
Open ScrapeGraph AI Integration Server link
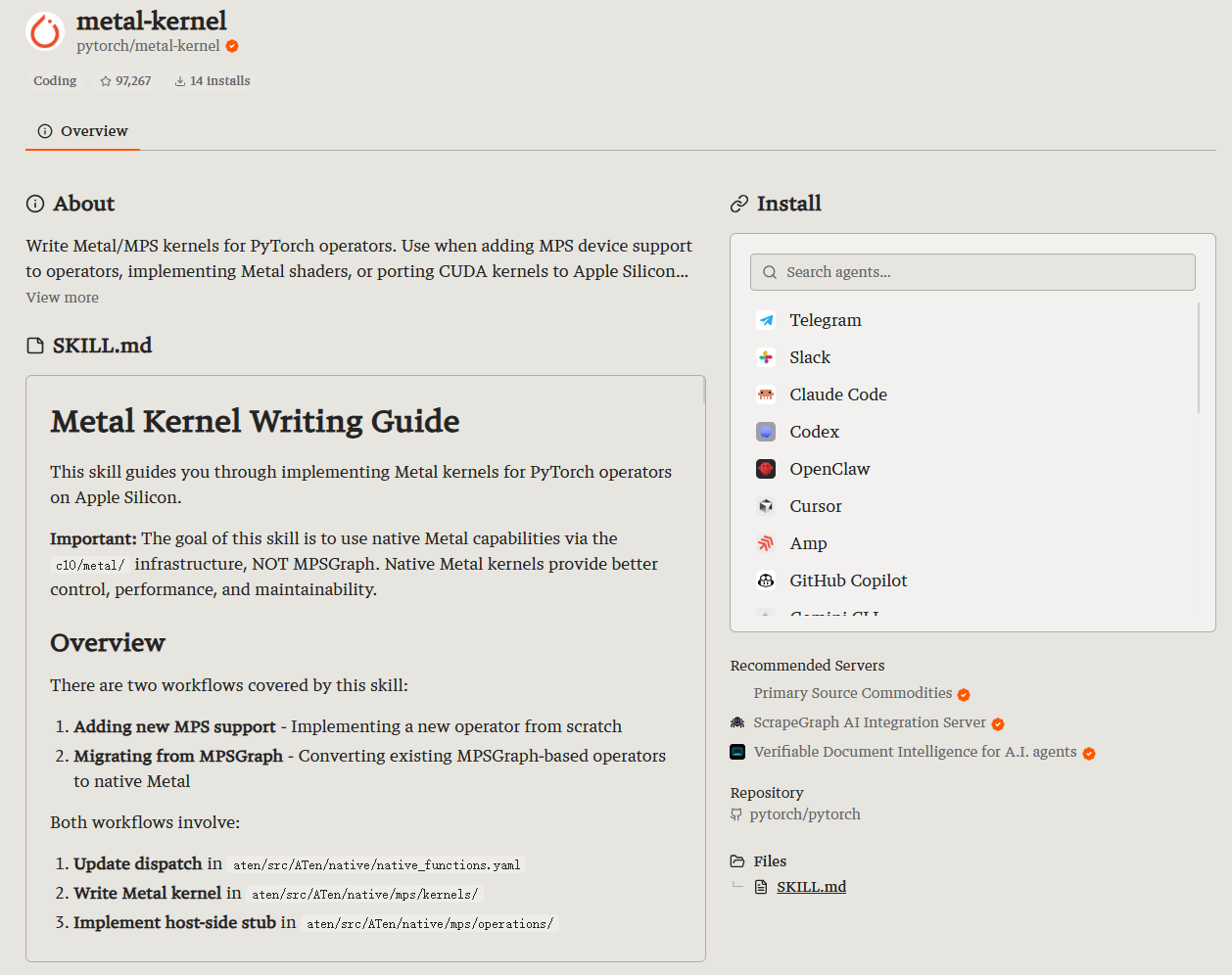pyautogui.click(x=870, y=722)
